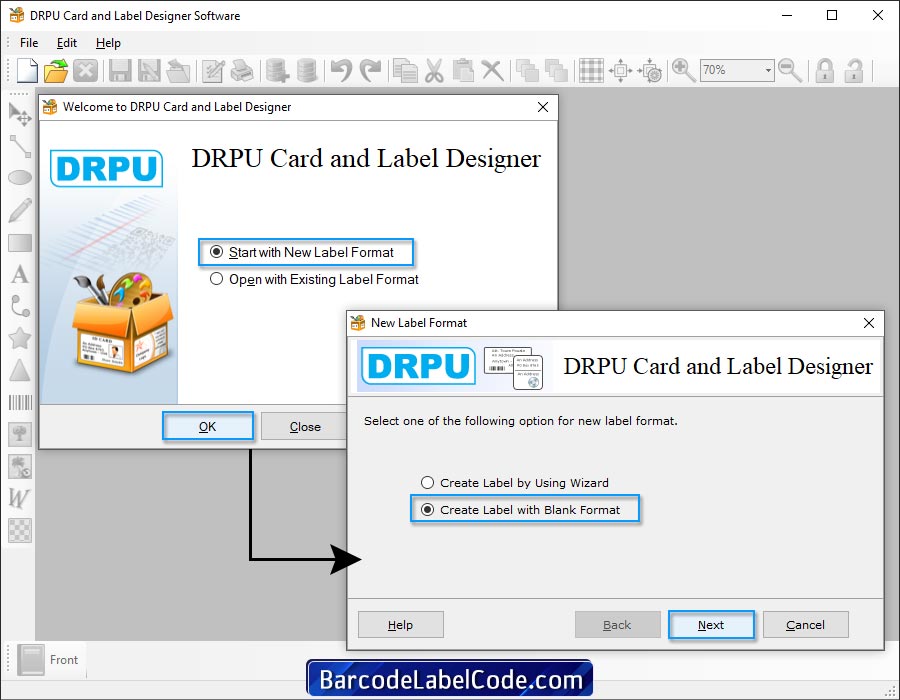Image resolution: width=900 pixels, height=700 pixels.
Task: Select the Star shape tool
Action: (20, 338)
